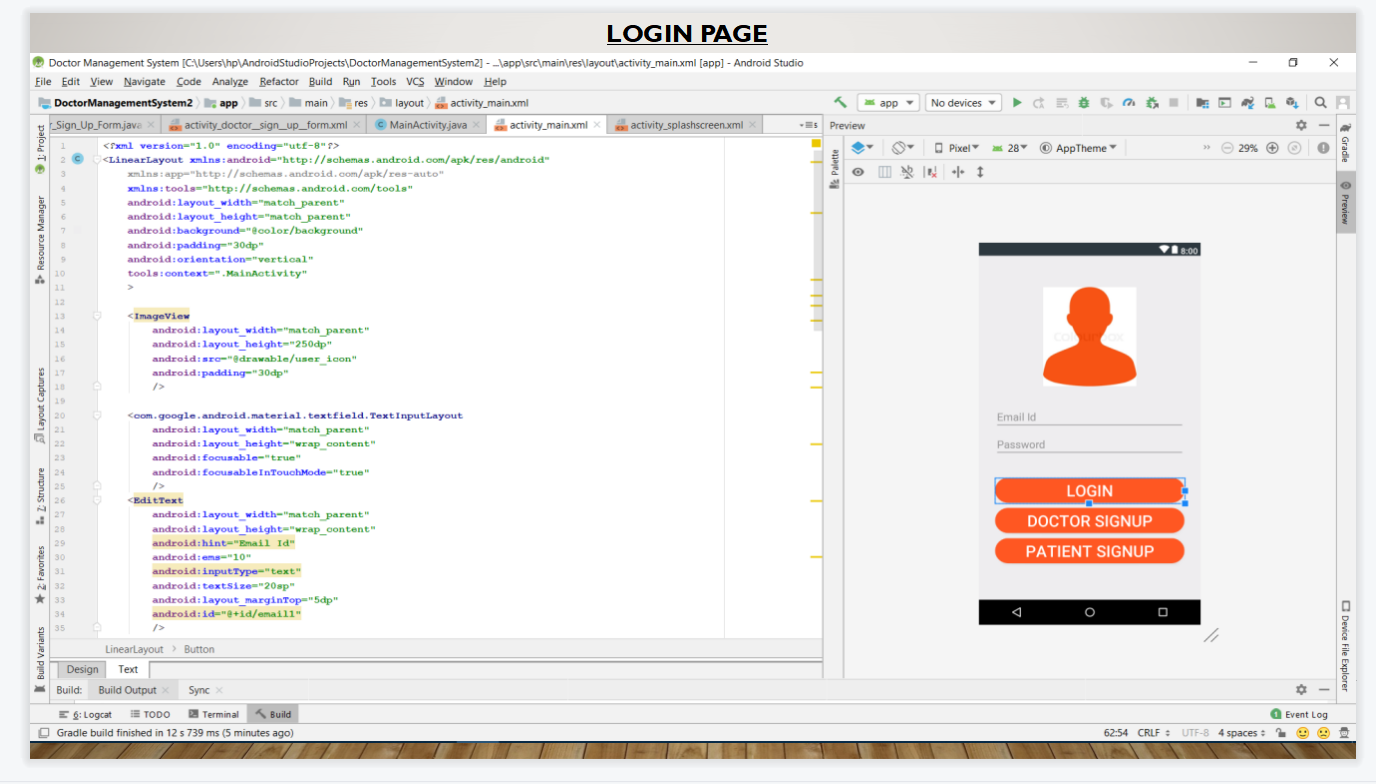The height and width of the screenshot is (784, 1376).
Task: Toggle the Gradle tool window
Action: pos(1345,142)
